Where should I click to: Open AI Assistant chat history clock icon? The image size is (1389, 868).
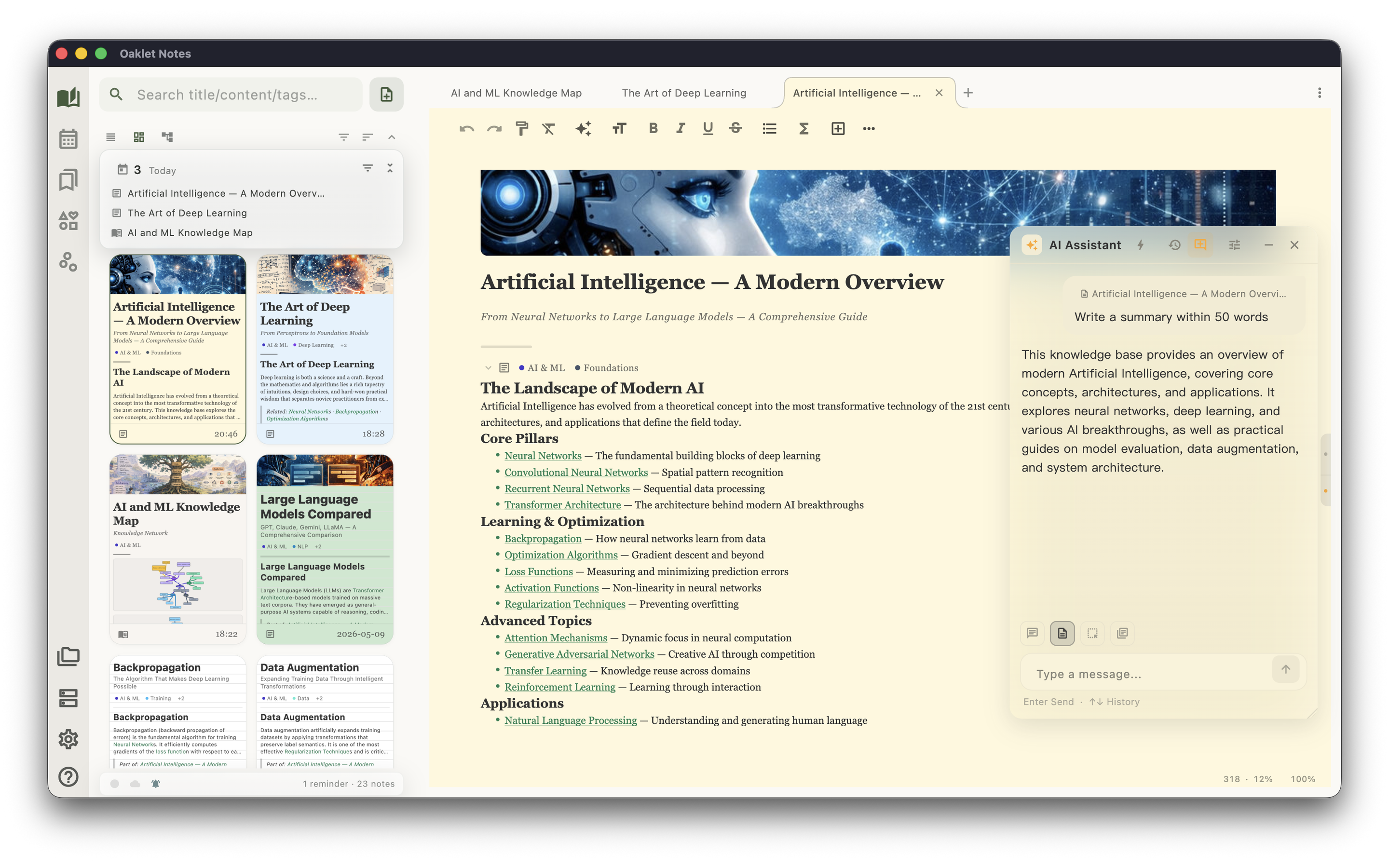point(1174,245)
